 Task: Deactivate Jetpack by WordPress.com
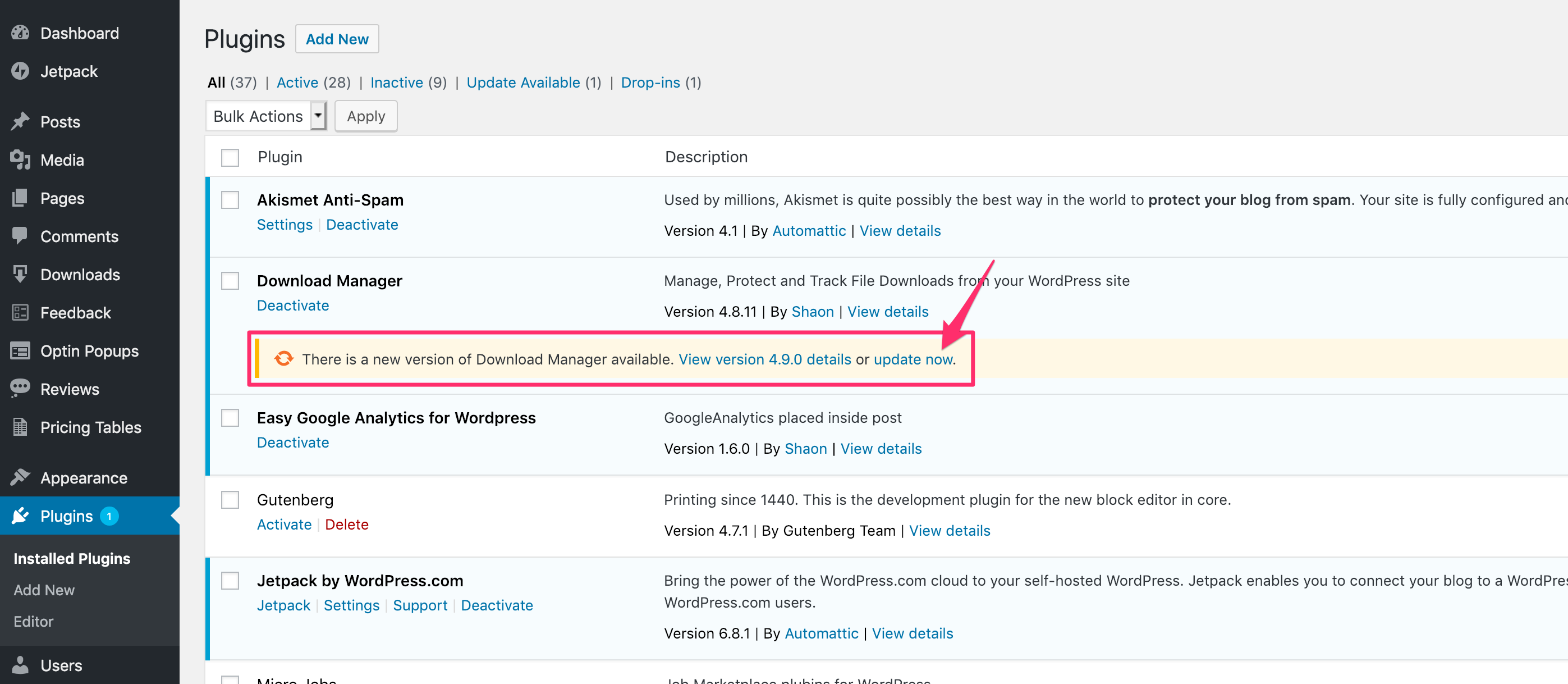tap(497, 605)
